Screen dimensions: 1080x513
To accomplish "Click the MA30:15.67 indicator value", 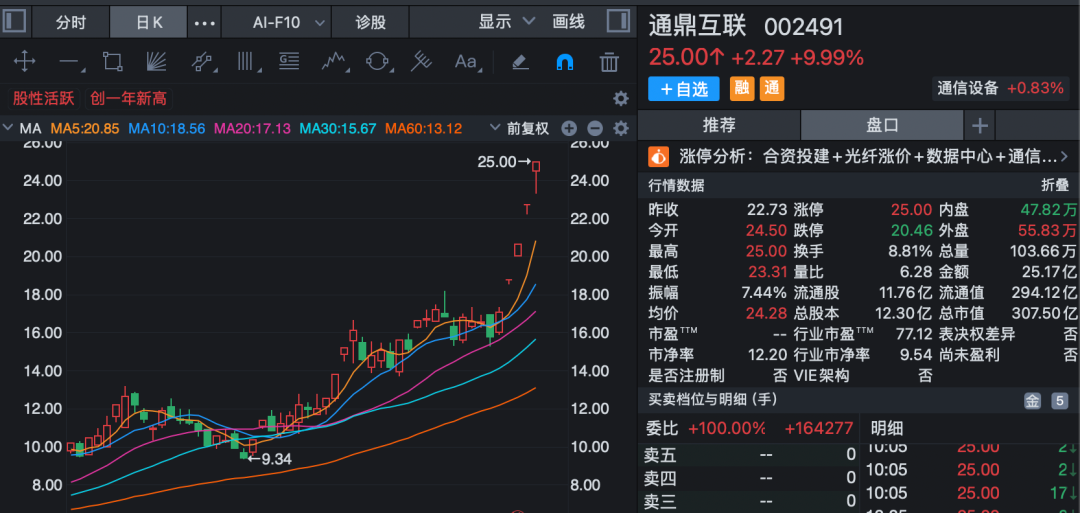I will click(338, 128).
